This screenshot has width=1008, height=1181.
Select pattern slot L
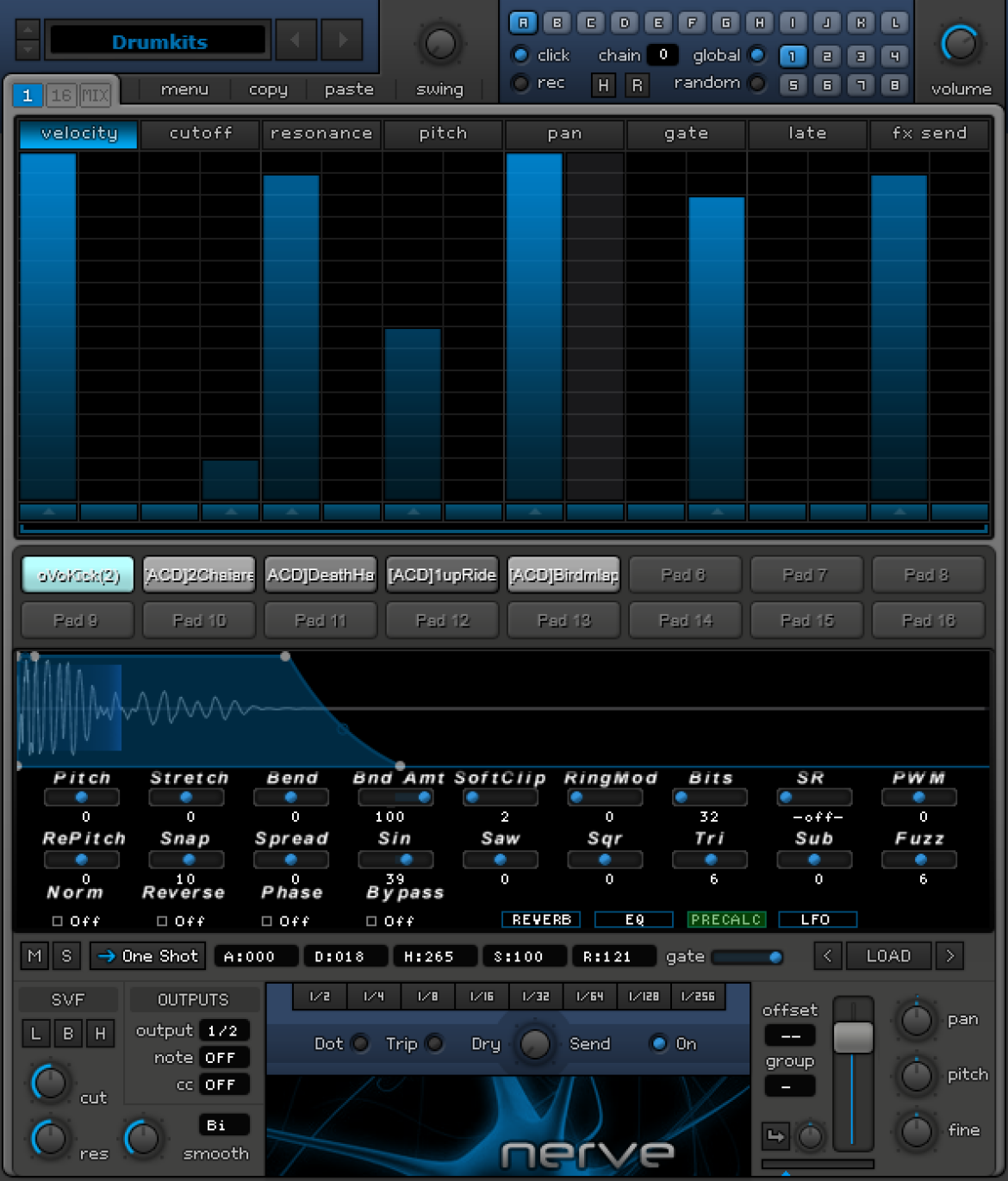(x=895, y=22)
